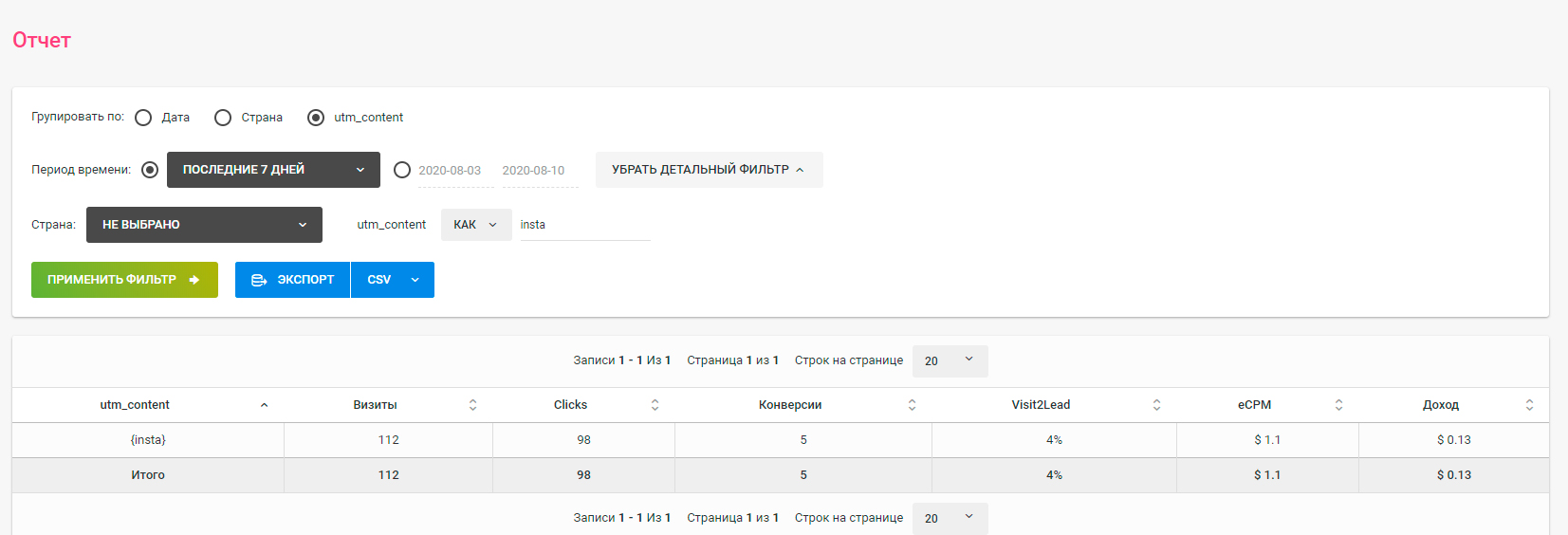Sort by Визиты column sort icon
This screenshot has width=1568, height=535.
[x=472, y=405]
